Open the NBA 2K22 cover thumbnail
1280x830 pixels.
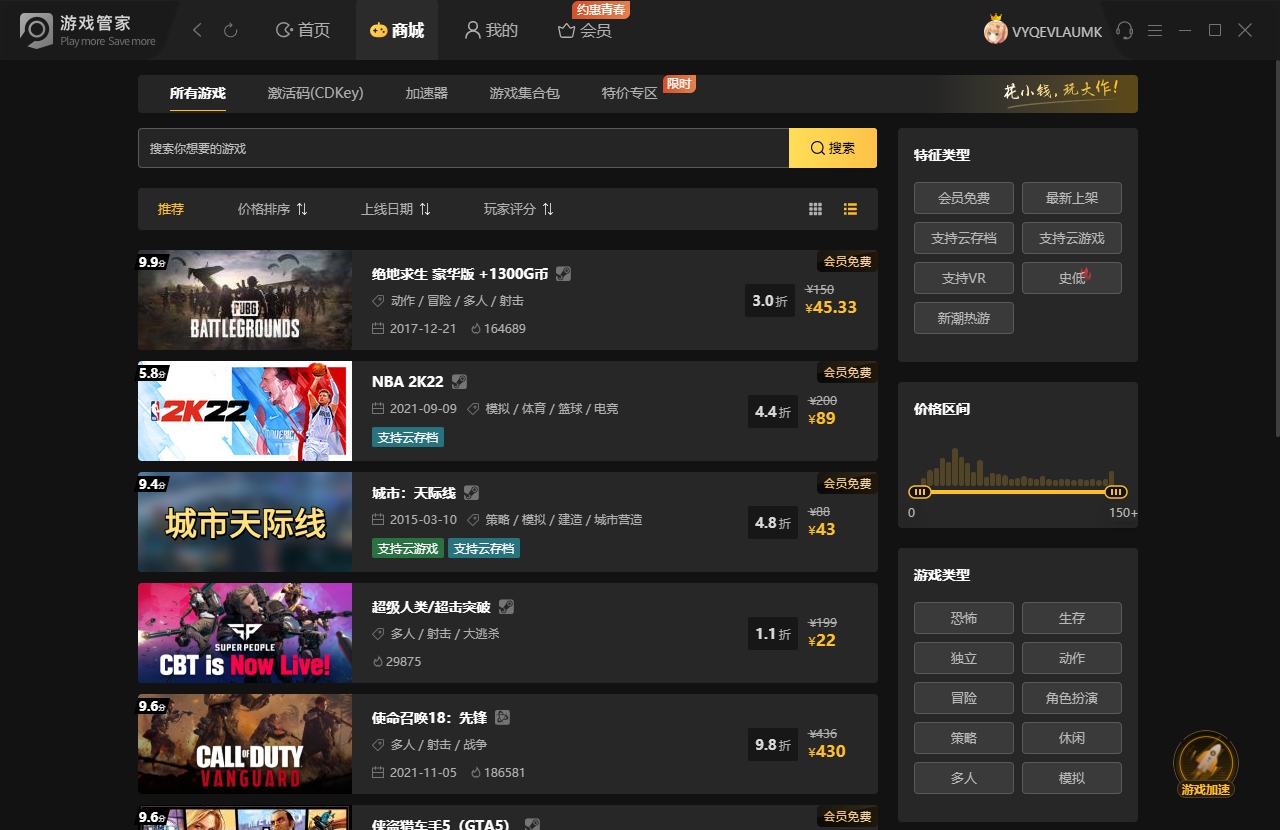pos(245,411)
